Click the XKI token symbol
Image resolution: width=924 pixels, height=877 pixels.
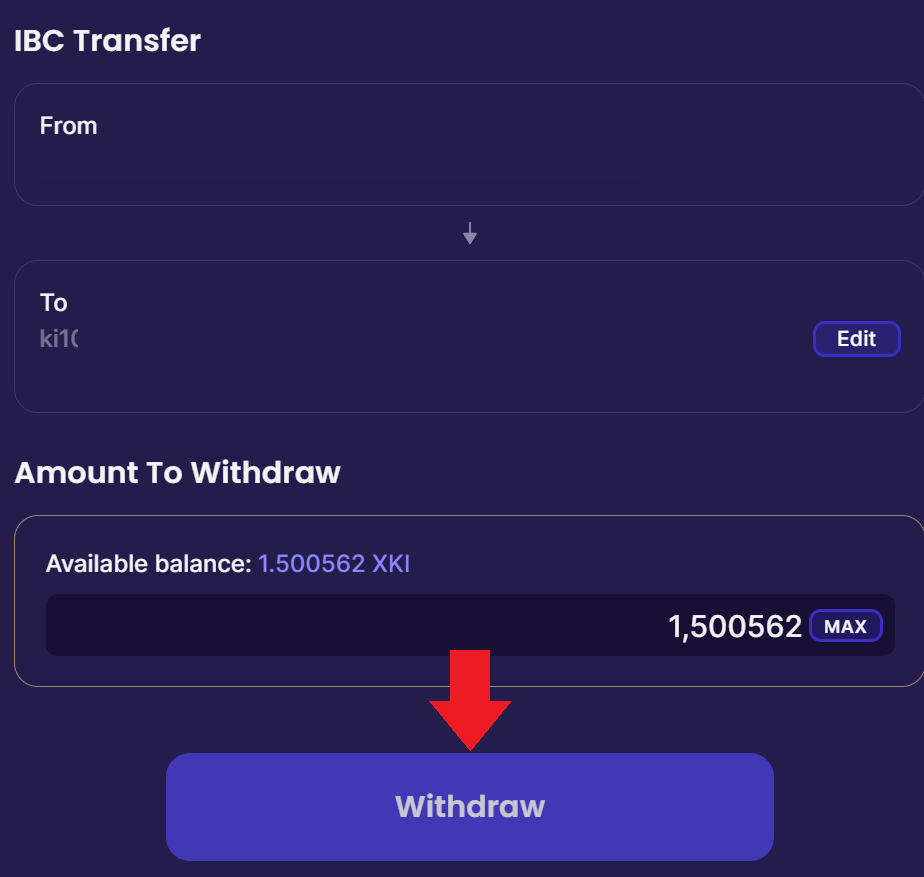[x=391, y=564]
